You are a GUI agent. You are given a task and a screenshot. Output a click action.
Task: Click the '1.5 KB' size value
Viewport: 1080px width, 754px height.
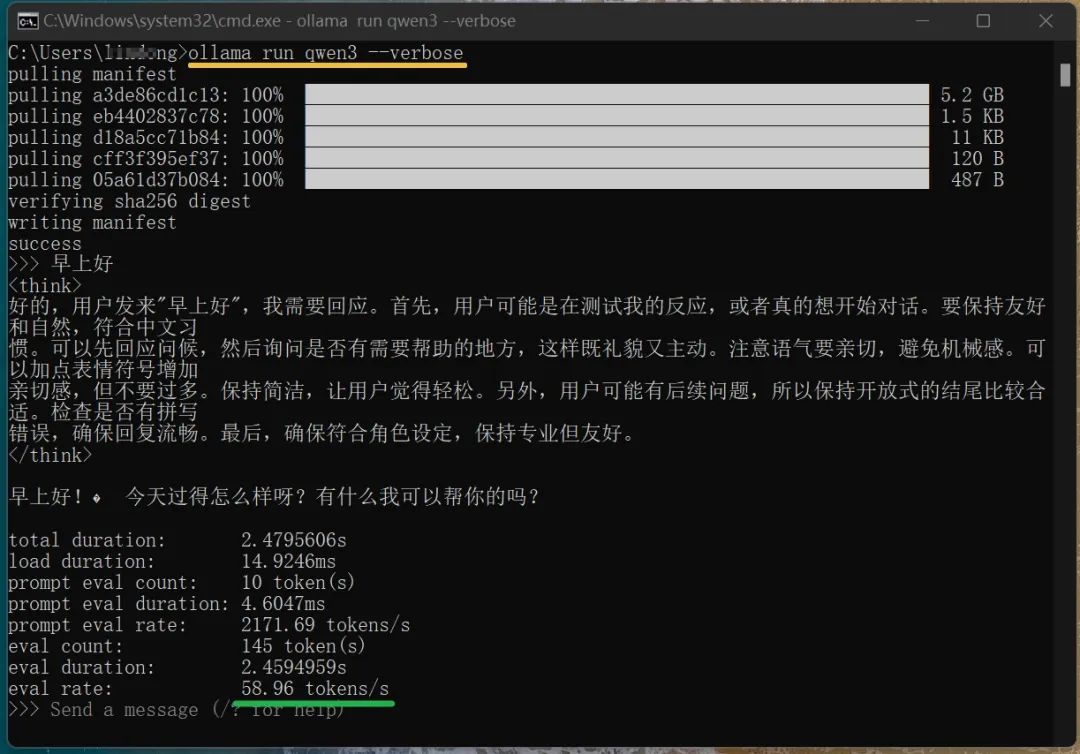972,116
